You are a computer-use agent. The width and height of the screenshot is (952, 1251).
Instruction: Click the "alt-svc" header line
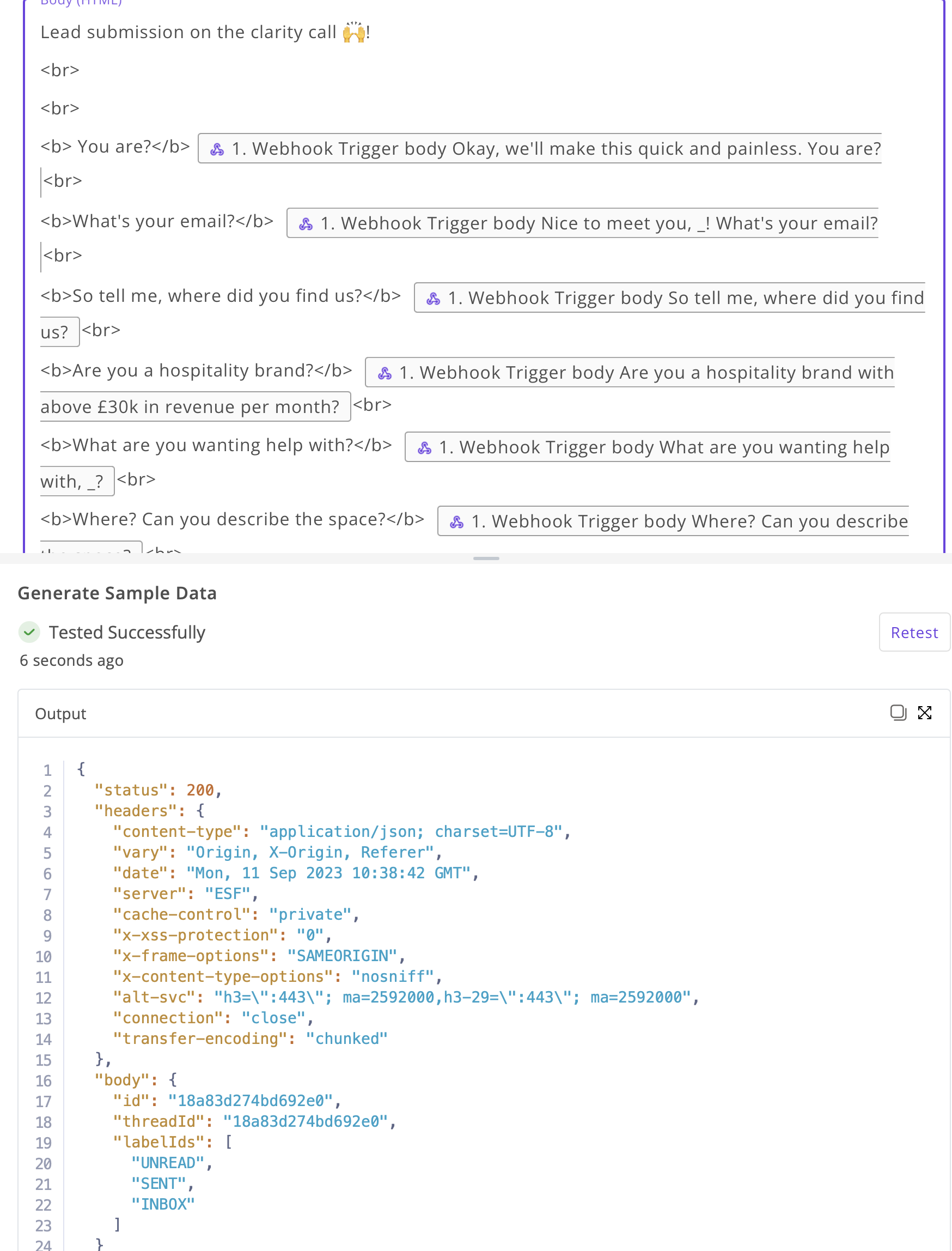point(406,997)
